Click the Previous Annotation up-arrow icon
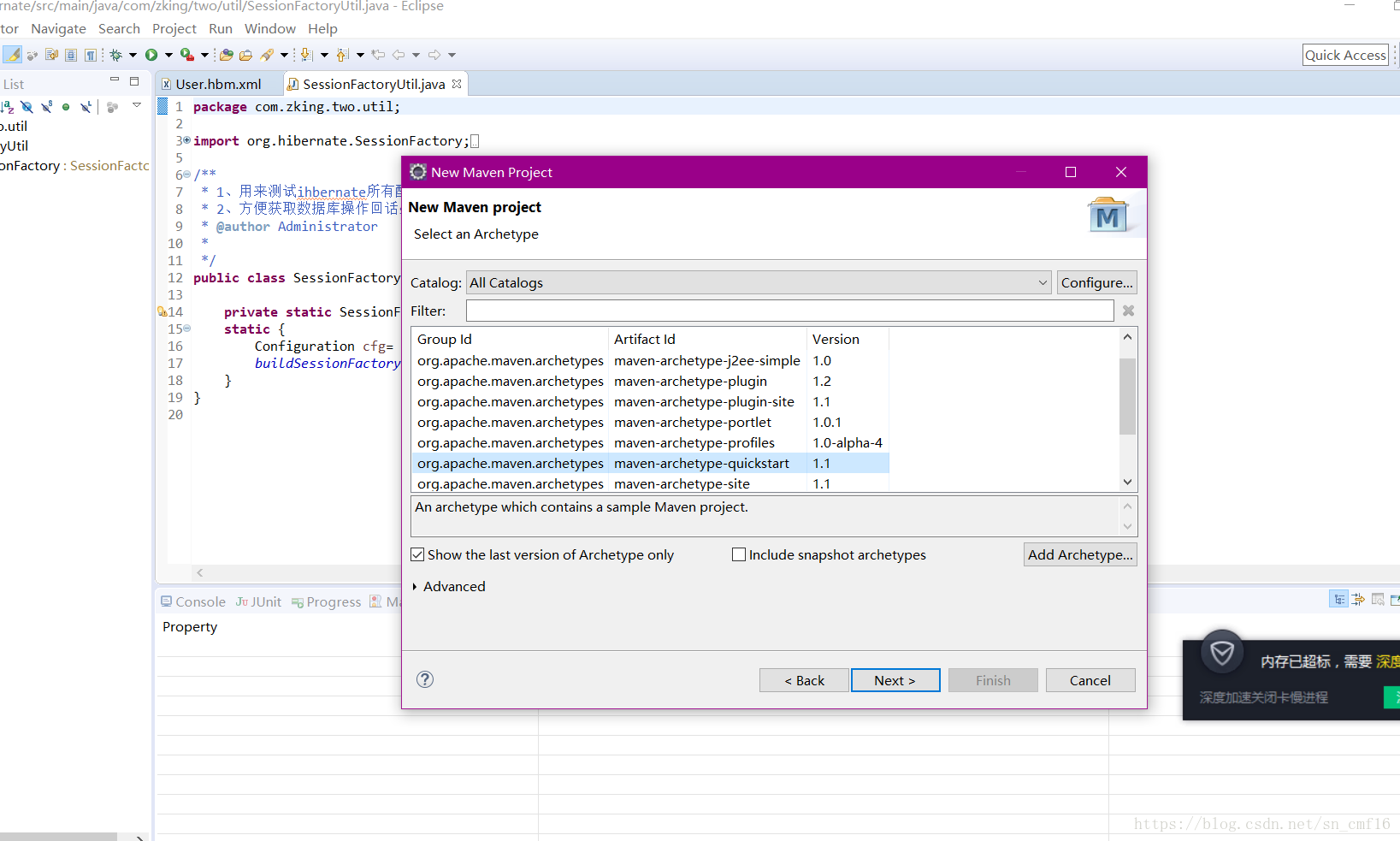The width and height of the screenshot is (1400, 841). tap(342, 55)
